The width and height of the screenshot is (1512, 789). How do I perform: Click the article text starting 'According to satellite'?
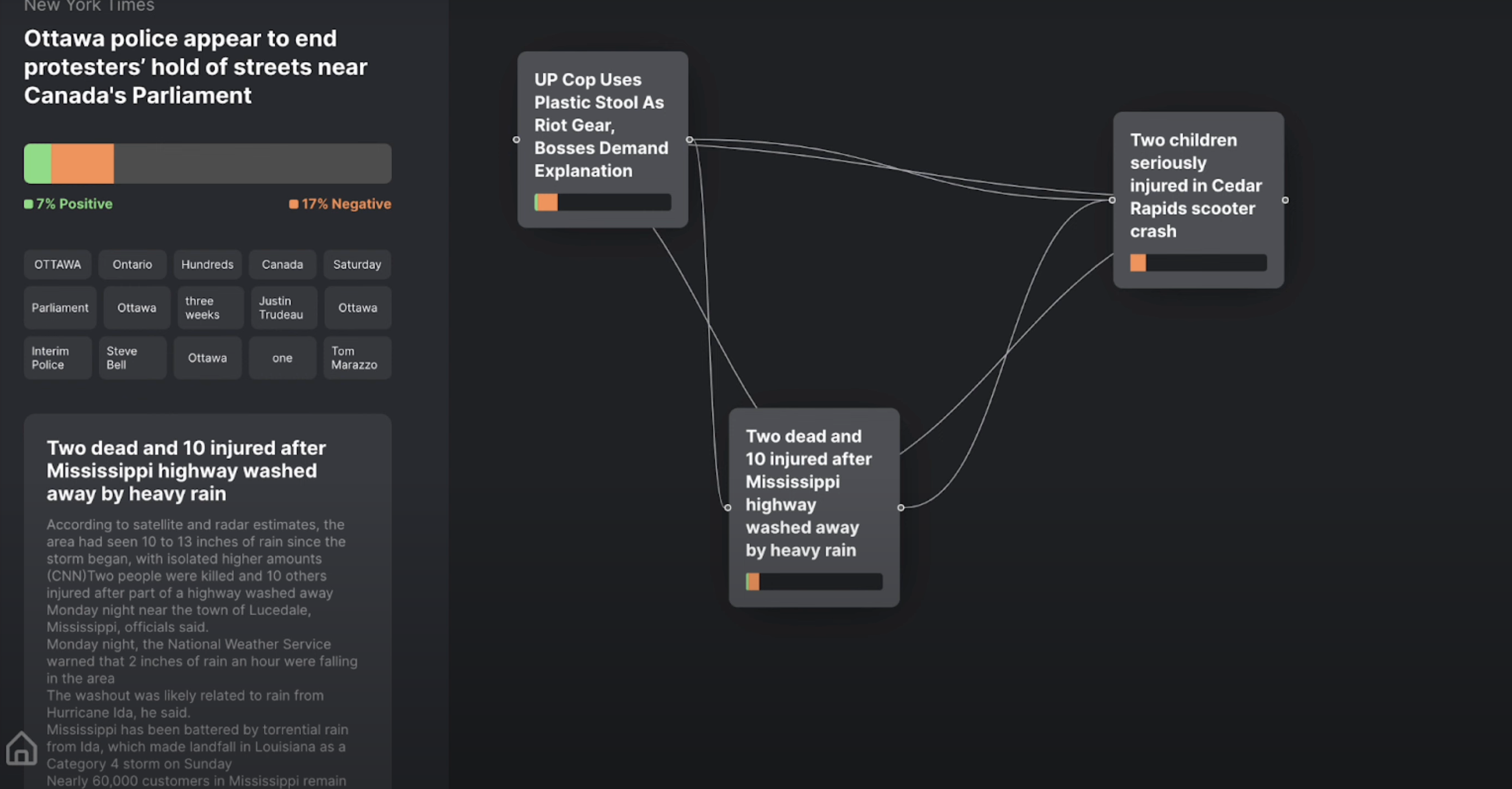click(202, 653)
